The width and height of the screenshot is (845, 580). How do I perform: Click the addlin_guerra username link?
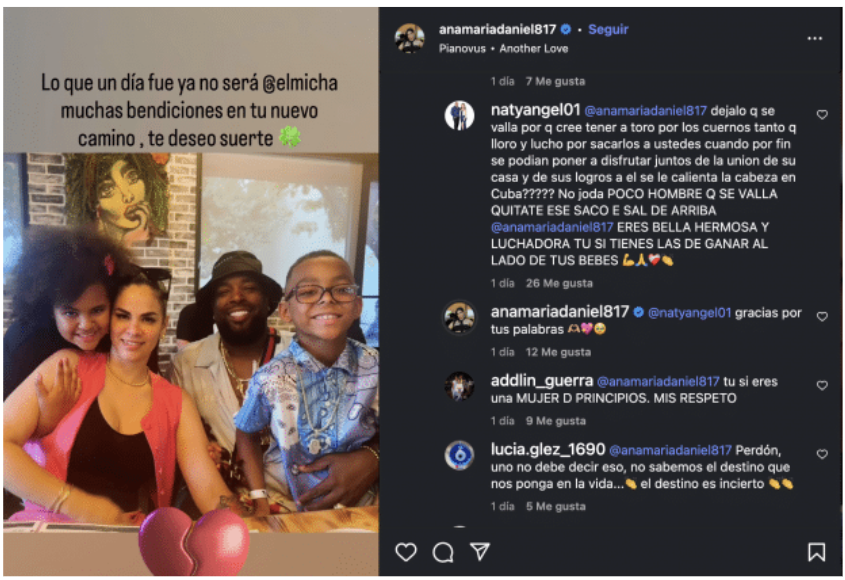click(x=542, y=381)
